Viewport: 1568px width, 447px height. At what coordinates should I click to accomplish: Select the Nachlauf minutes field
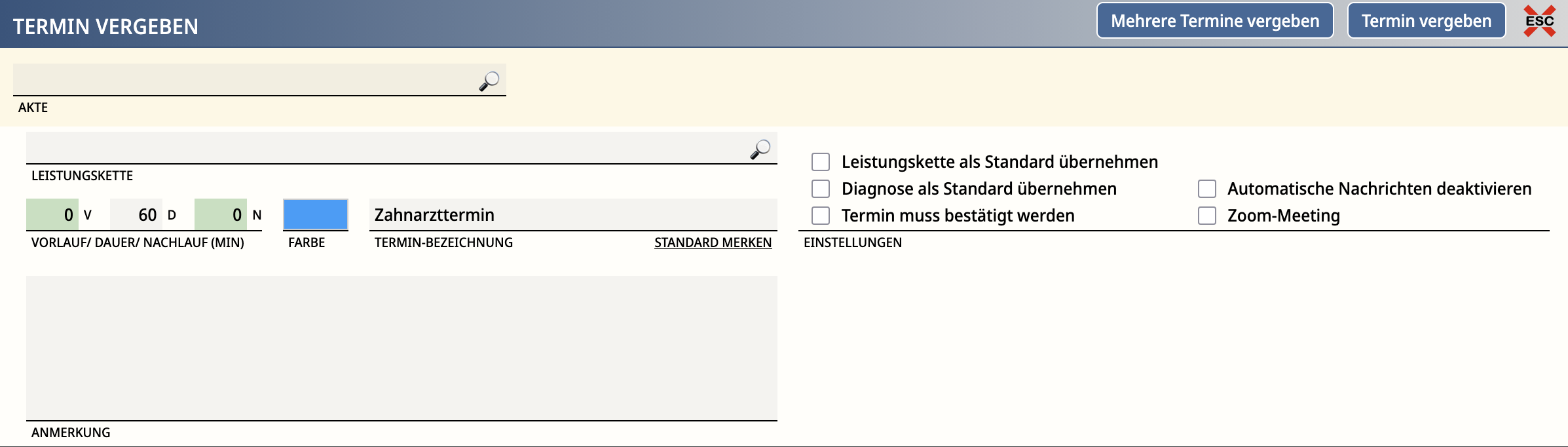coord(221,214)
